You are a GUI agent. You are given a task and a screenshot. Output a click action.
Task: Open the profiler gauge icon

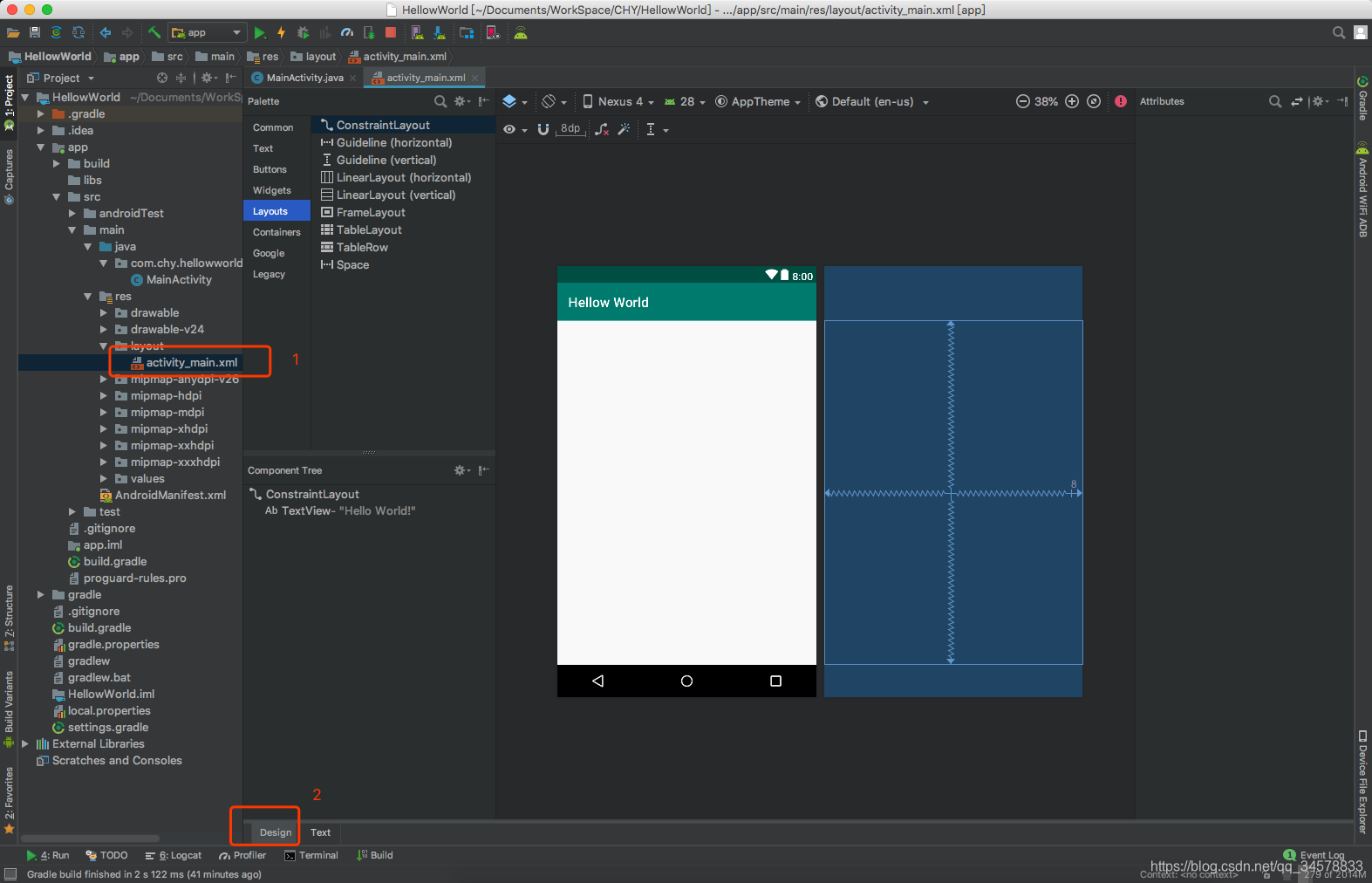[347, 33]
